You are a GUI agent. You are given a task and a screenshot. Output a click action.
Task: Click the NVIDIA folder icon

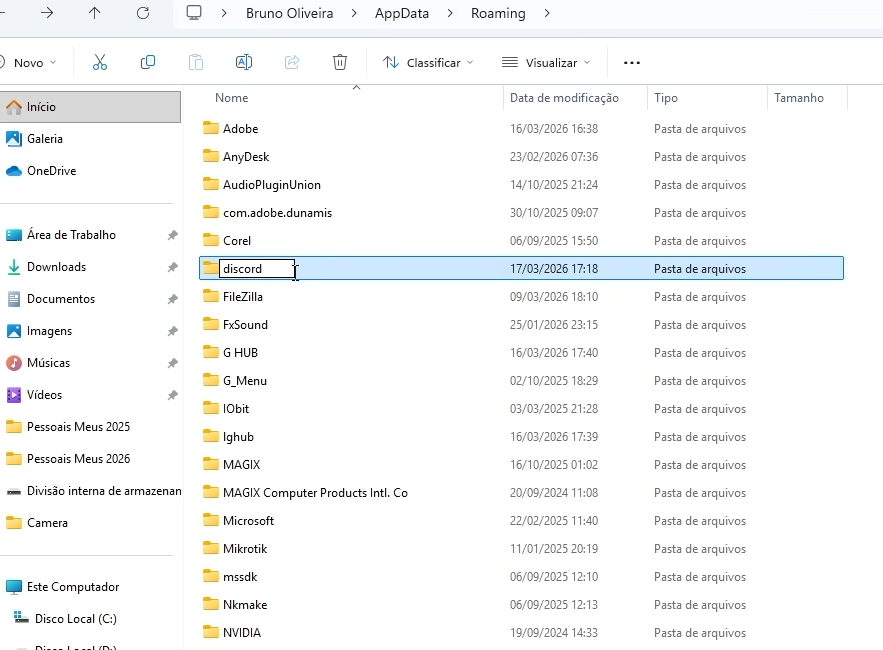tap(211, 633)
